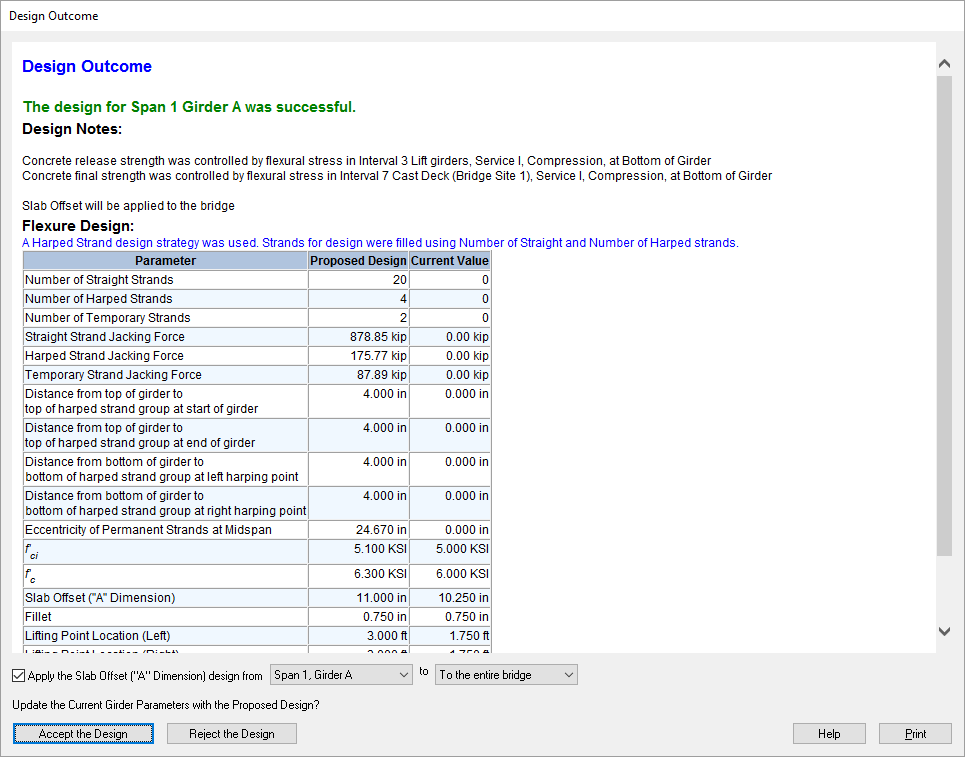965x757 pixels.
Task: Click the Accept the Design button
Action: 83,734
